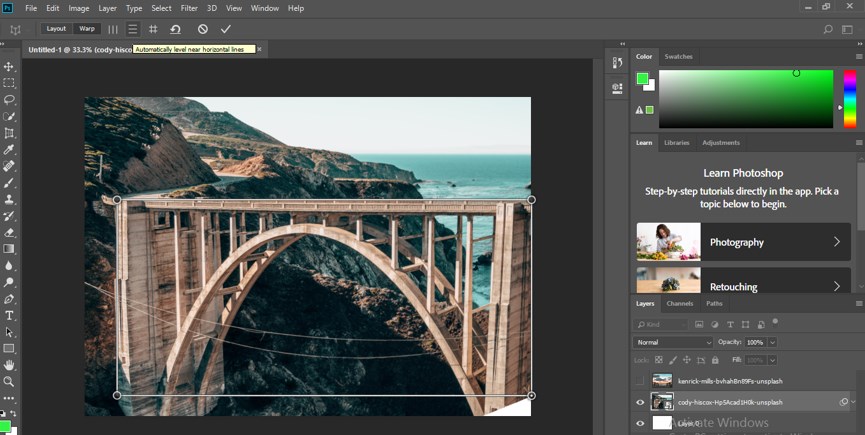
Task: Select the Pen tool
Action: point(9,299)
